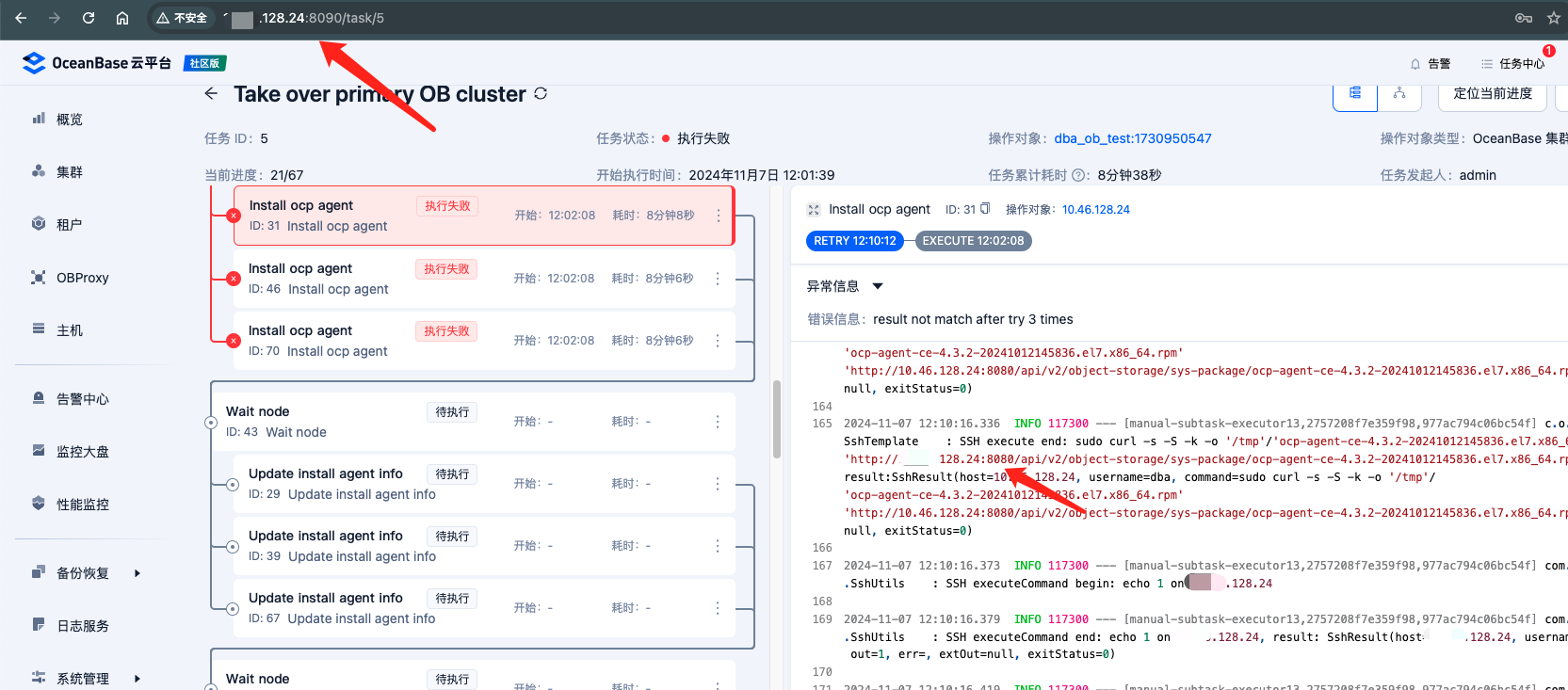Bookmark this page with the star icon

pyautogui.click(x=1554, y=18)
